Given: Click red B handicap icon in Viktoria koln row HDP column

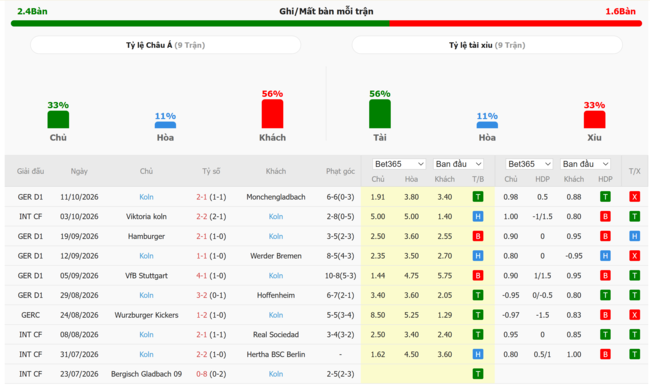Looking at the screenshot, I should 605,216.
